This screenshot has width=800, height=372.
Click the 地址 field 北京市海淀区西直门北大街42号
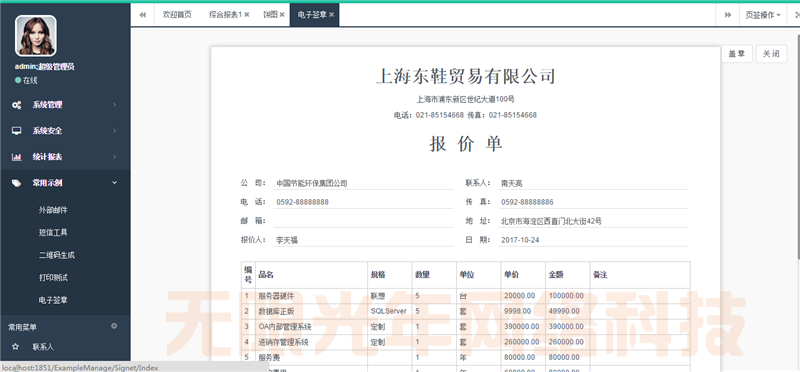(593, 221)
